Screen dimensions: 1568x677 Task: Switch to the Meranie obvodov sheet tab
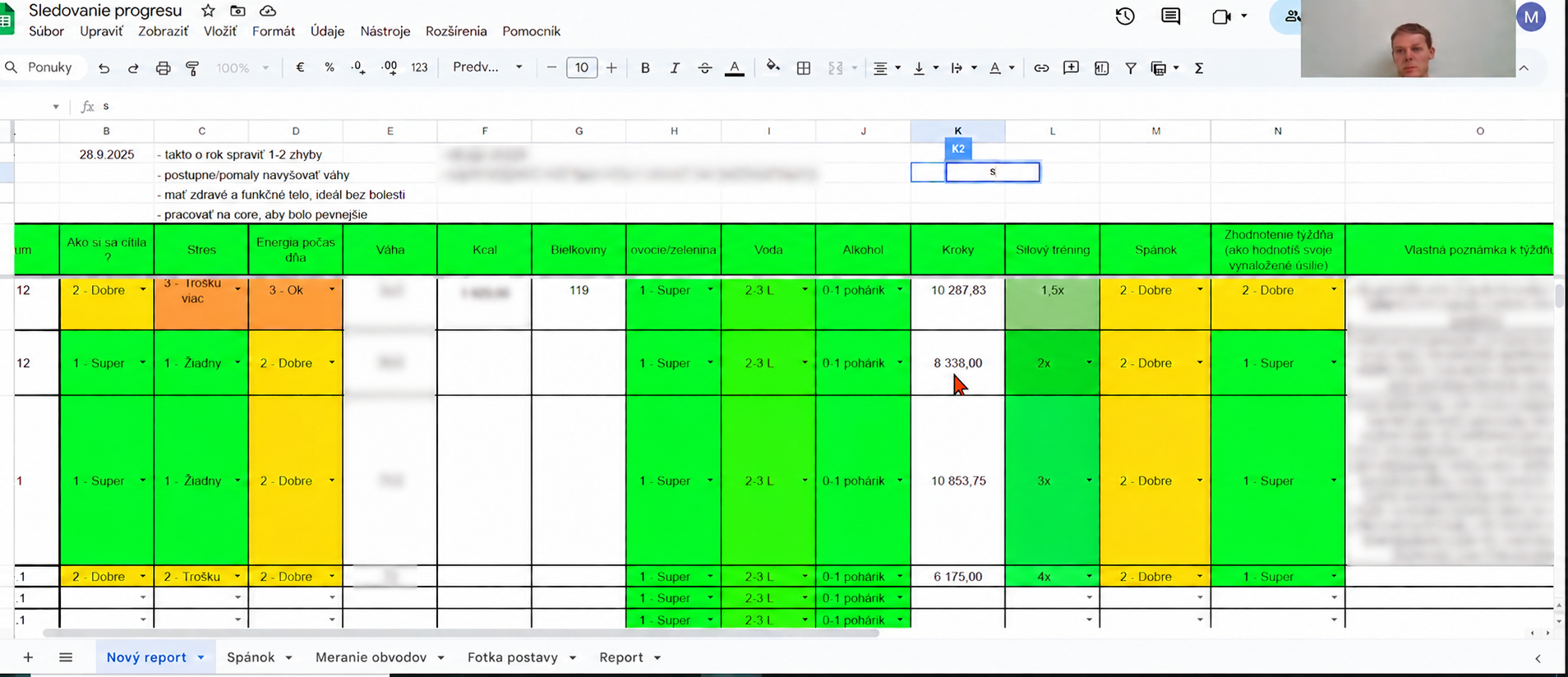tap(371, 657)
